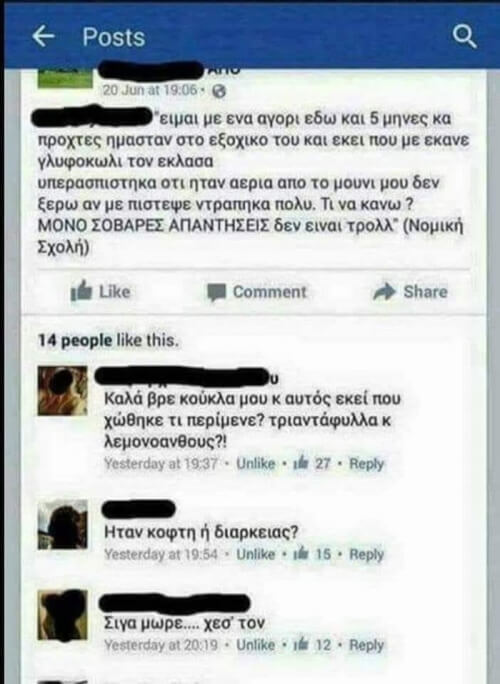Open the third commenter's profile picture
Viewport: 500px width, 684px height.
tap(62, 615)
